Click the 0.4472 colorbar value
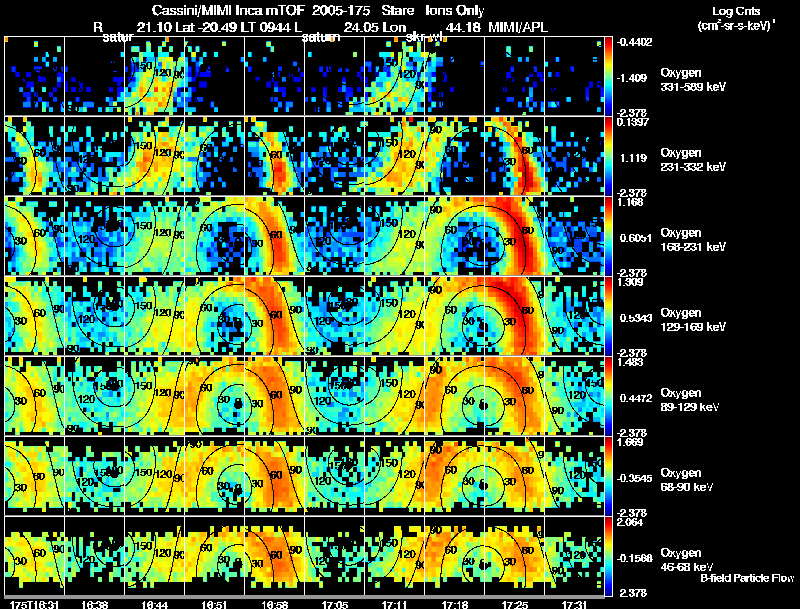 (636, 398)
